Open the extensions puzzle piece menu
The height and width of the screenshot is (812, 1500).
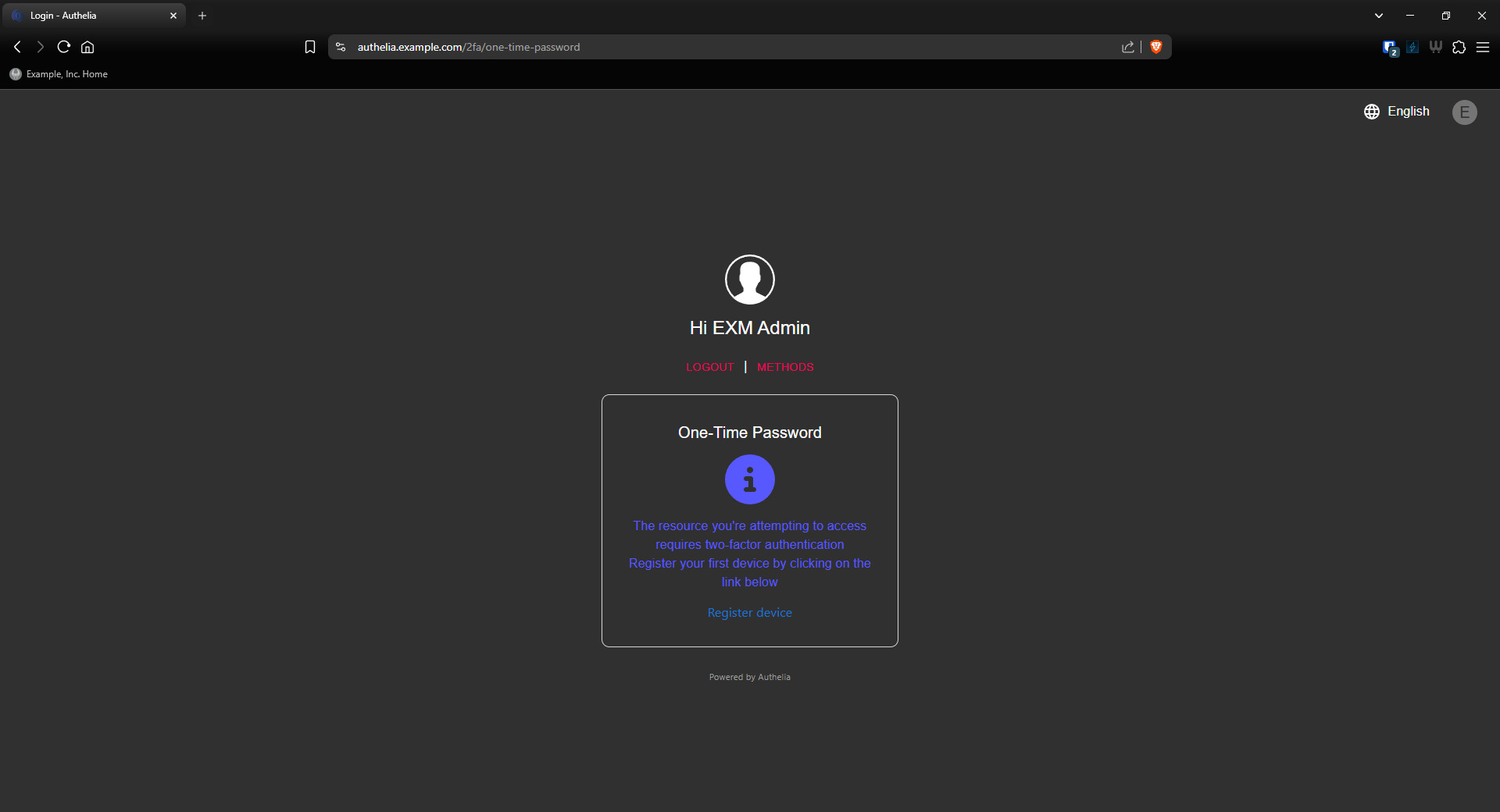[x=1459, y=47]
